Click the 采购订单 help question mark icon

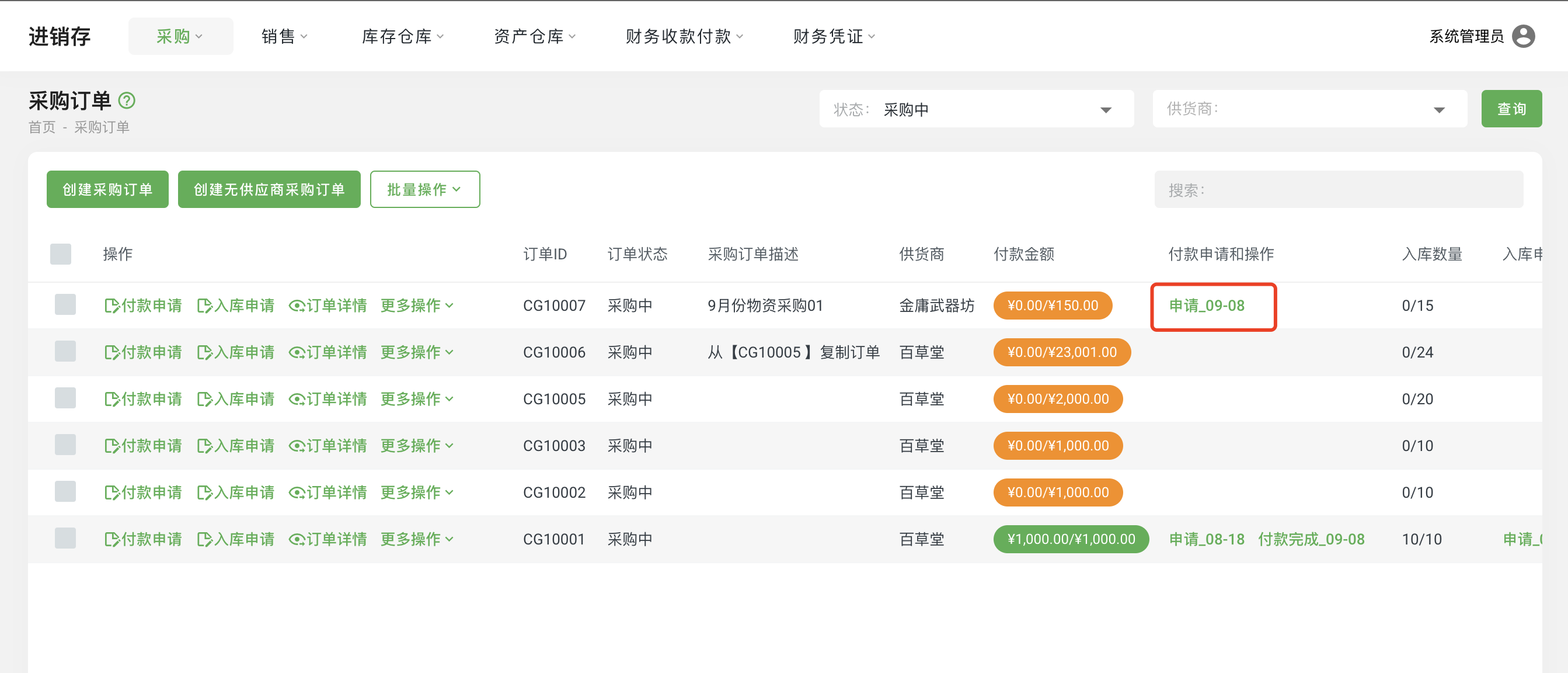tap(126, 99)
